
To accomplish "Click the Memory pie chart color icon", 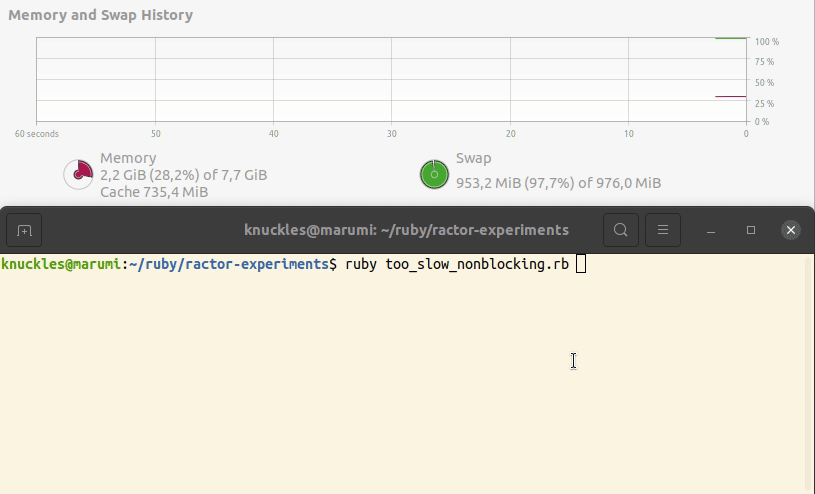I will [x=78, y=174].
